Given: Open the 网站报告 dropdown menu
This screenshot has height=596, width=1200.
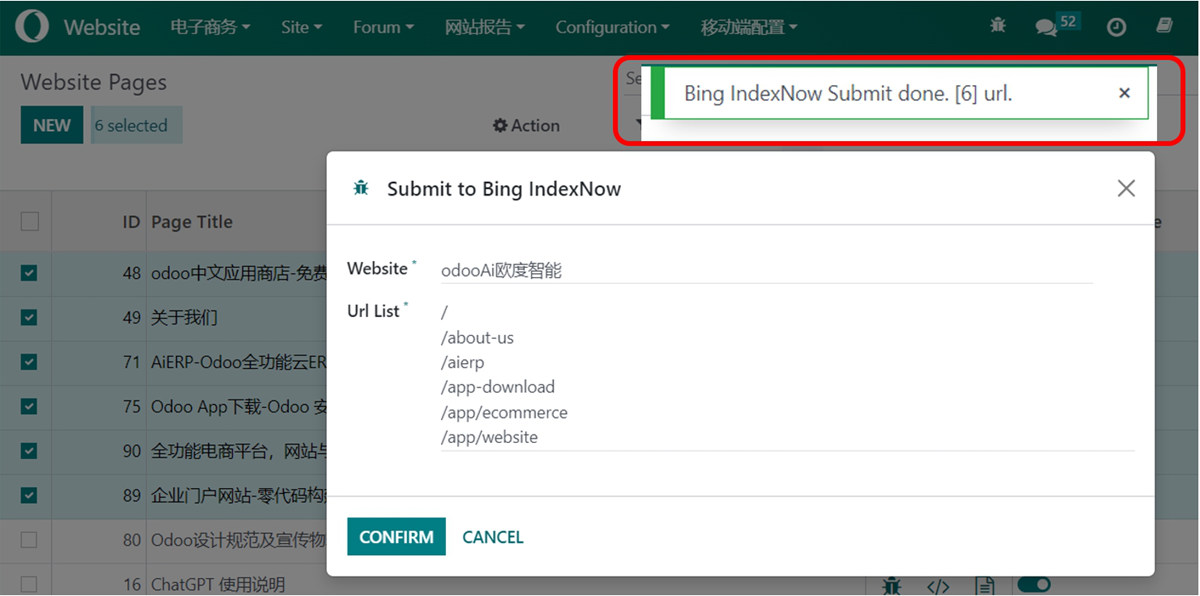Looking at the screenshot, I should click(485, 27).
